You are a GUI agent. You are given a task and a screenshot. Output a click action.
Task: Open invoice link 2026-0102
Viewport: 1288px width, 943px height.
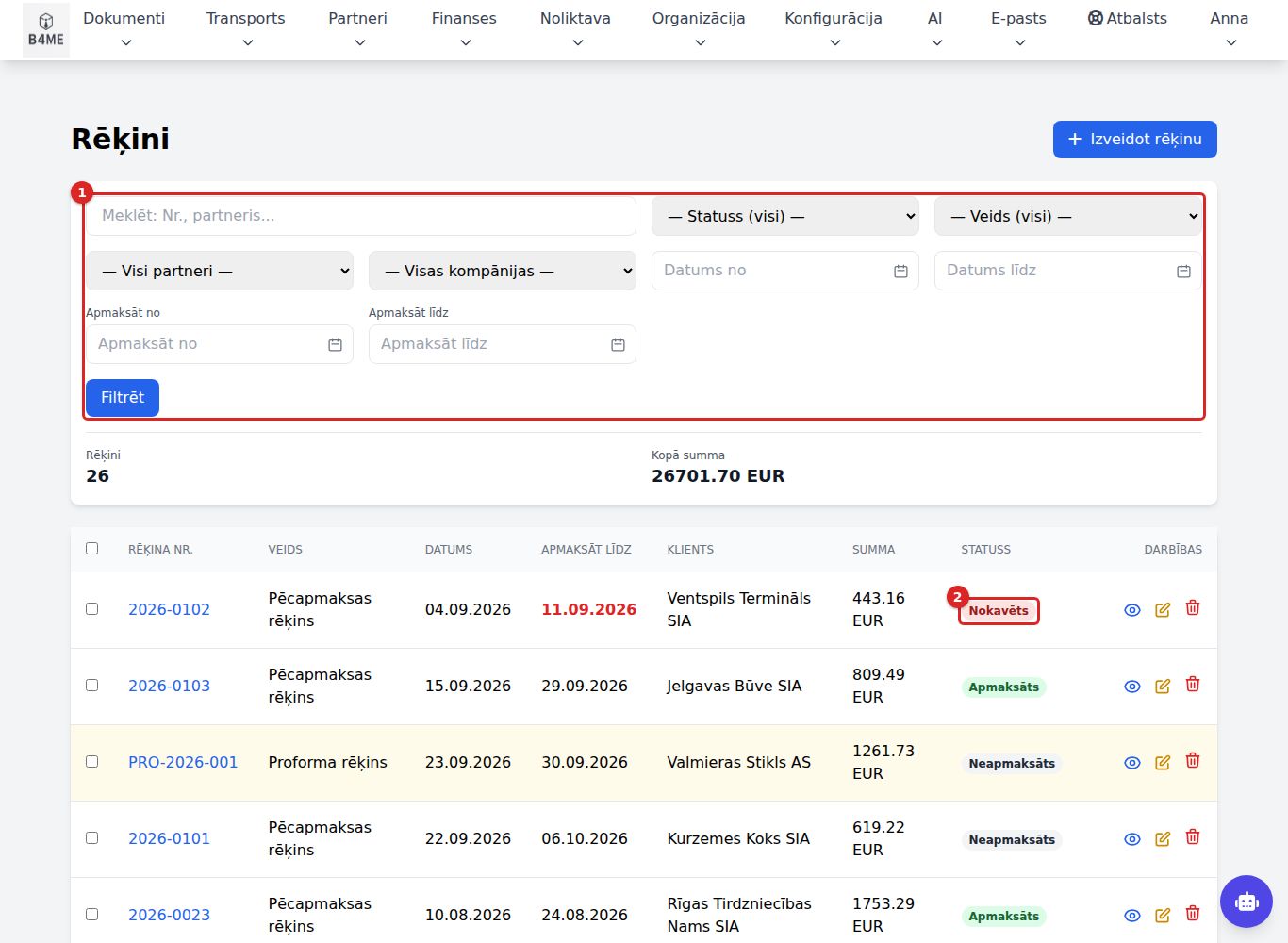click(x=170, y=610)
